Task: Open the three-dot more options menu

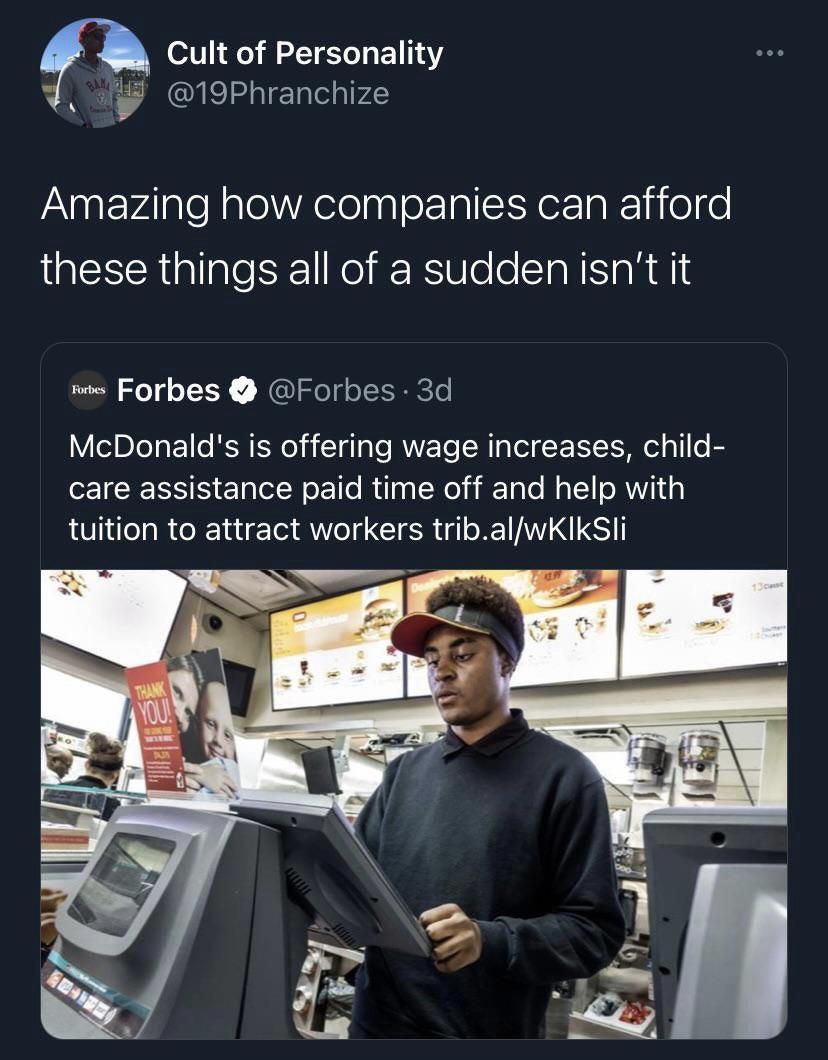Action: (770, 53)
